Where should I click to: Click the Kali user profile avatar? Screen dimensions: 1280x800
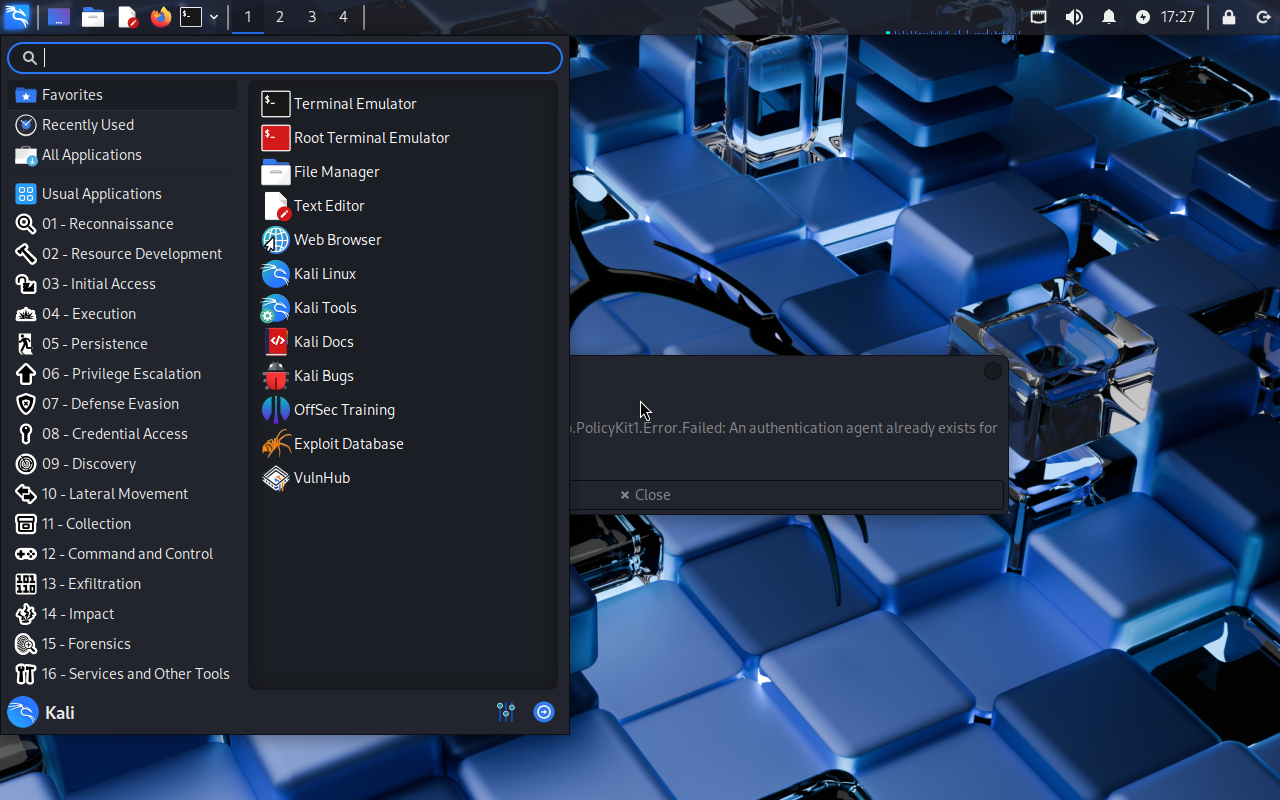[22, 712]
